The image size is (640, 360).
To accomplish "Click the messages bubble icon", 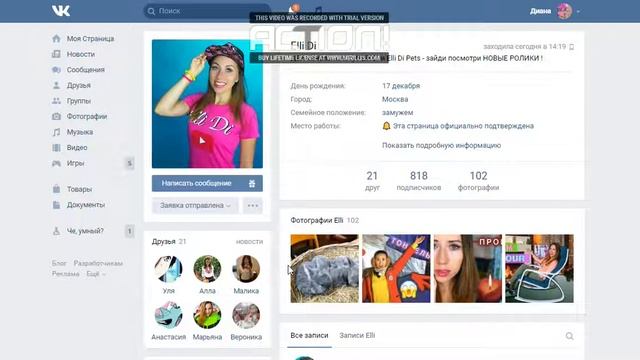I will click(56, 70).
